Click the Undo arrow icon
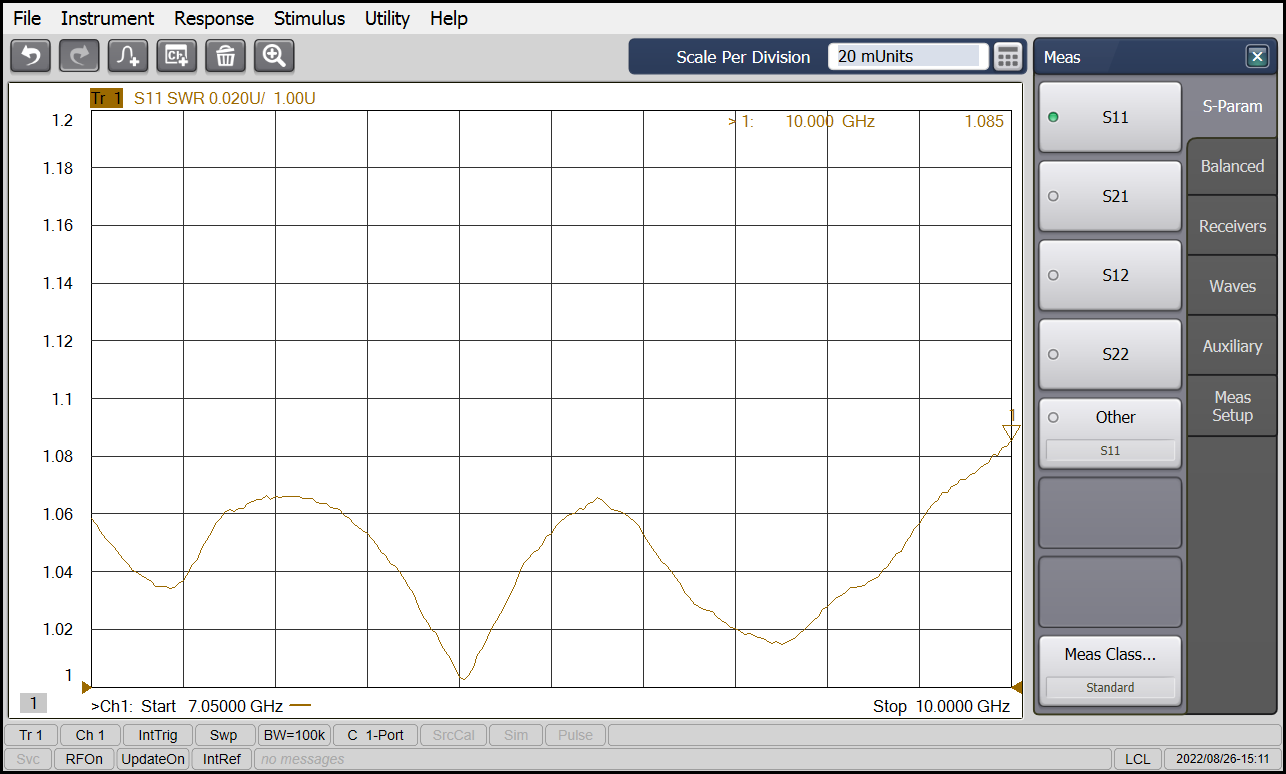This screenshot has height=774, width=1286. pos(30,56)
